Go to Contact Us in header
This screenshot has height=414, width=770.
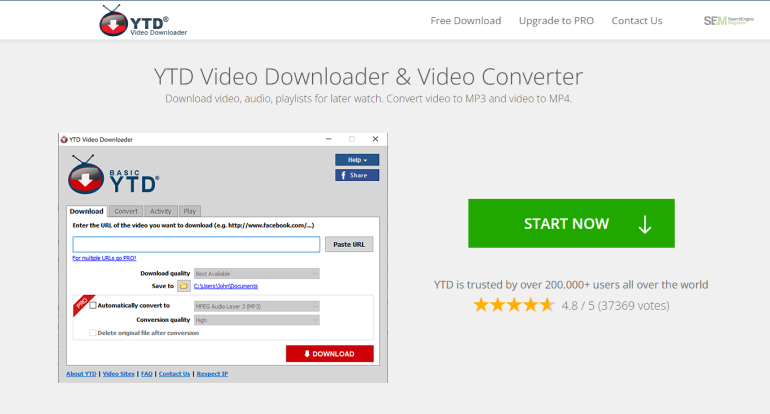[636, 21]
